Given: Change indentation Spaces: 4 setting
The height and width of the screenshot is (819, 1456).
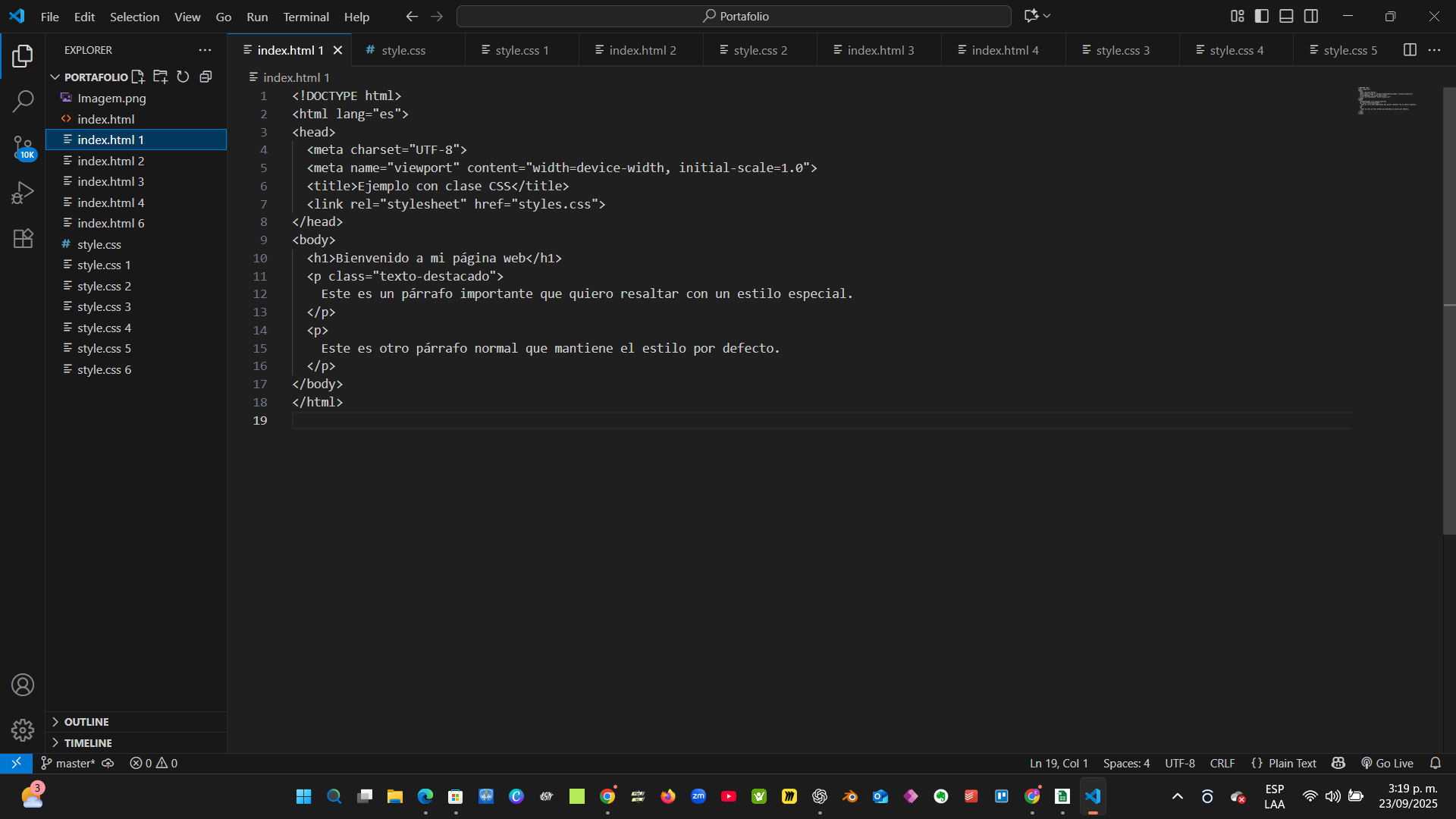Looking at the screenshot, I should pos(1126,763).
